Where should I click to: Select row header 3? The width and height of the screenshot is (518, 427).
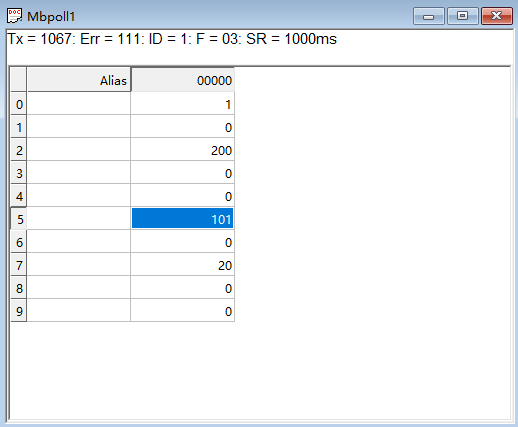pos(19,173)
